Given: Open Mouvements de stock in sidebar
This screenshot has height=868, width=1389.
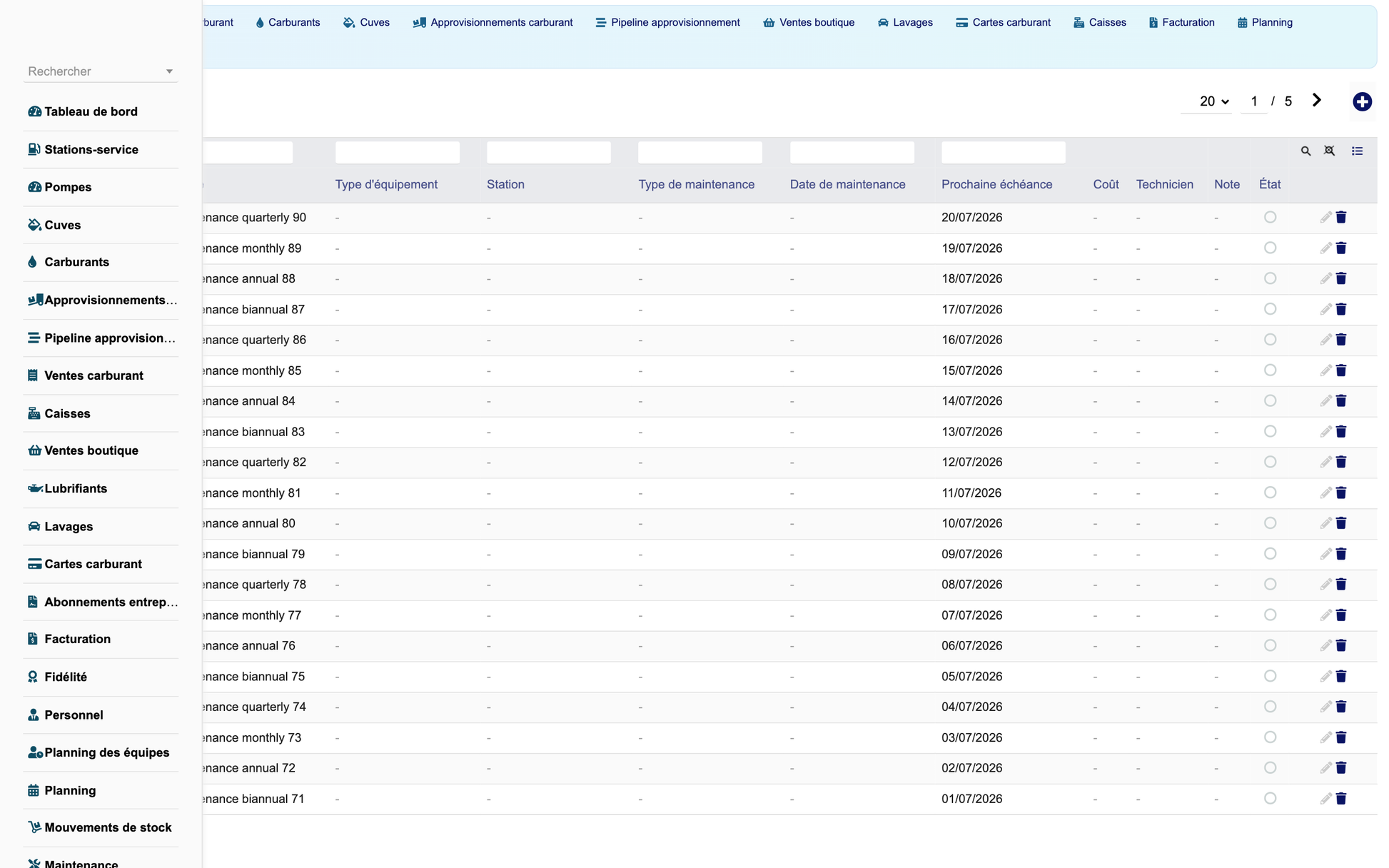Looking at the screenshot, I should [x=101, y=827].
